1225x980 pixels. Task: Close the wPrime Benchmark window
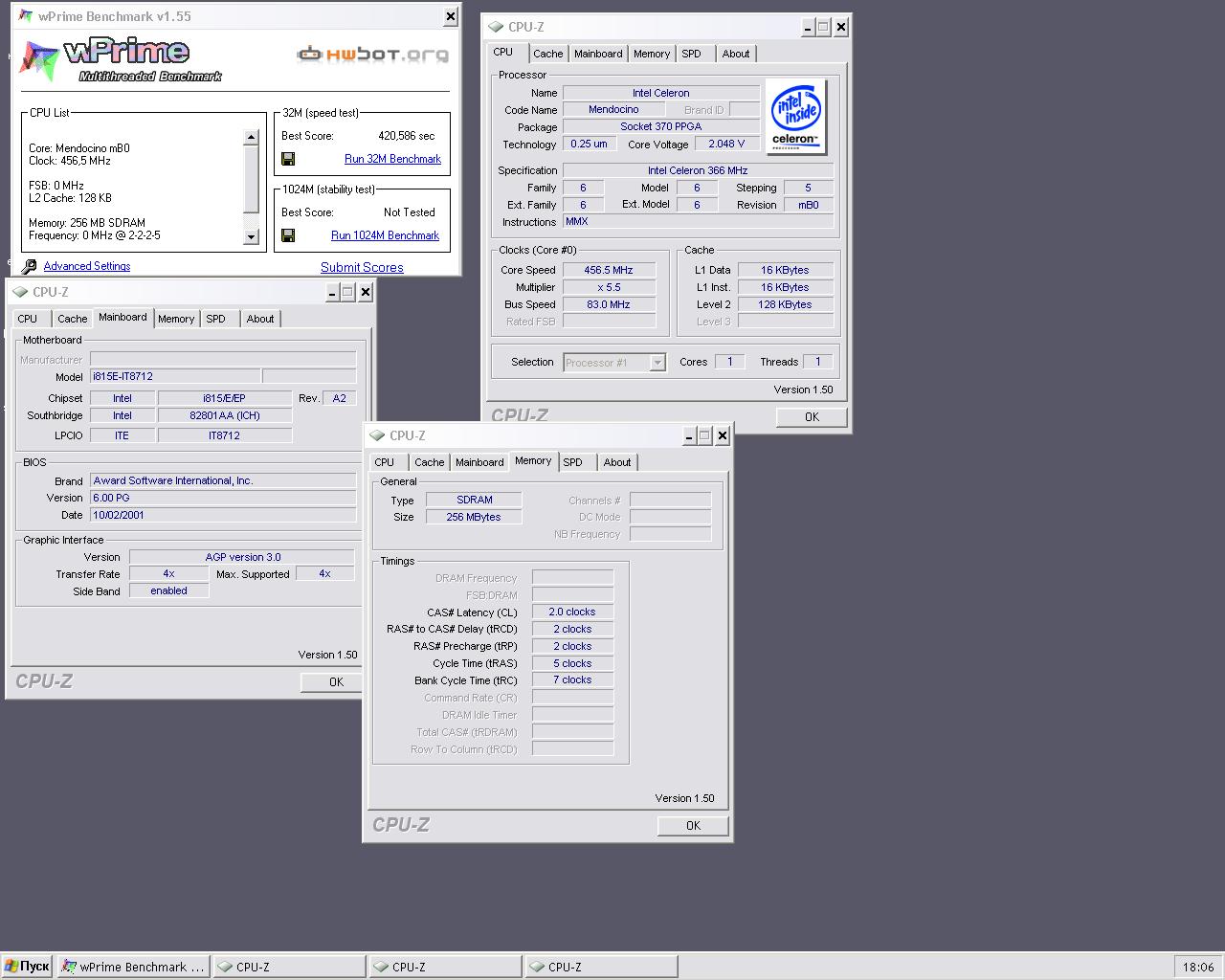(451, 16)
